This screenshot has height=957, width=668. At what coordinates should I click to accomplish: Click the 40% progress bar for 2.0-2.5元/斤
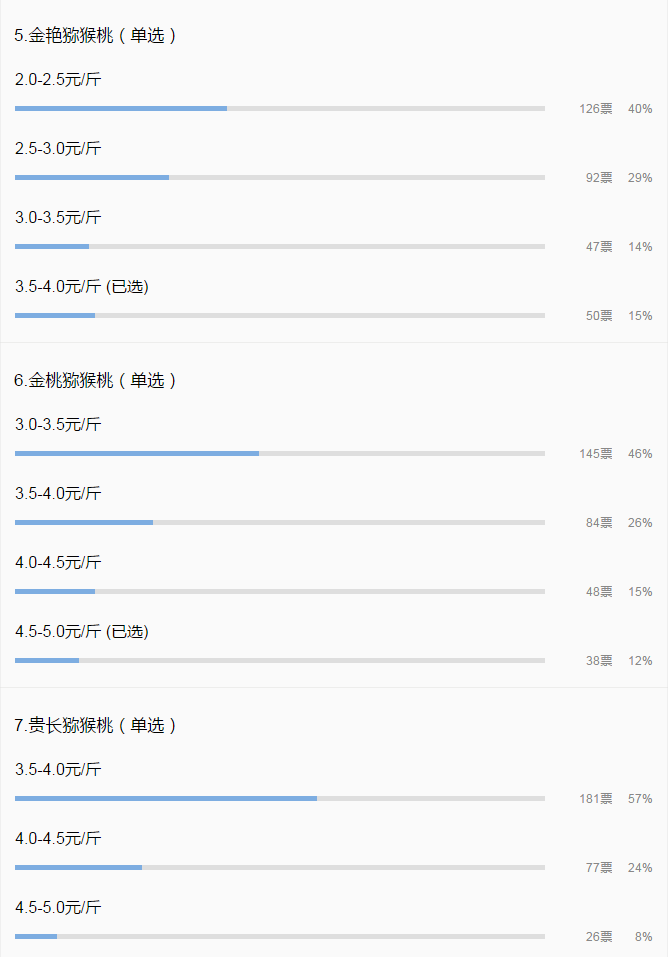[x=280, y=108]
